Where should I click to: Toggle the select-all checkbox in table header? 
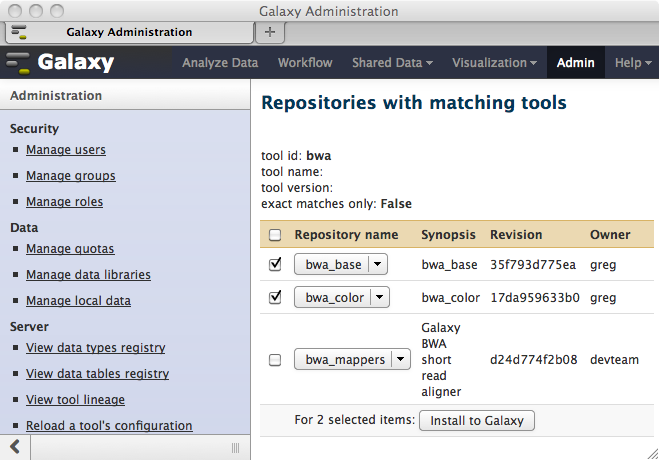click(x=275, y=235)
